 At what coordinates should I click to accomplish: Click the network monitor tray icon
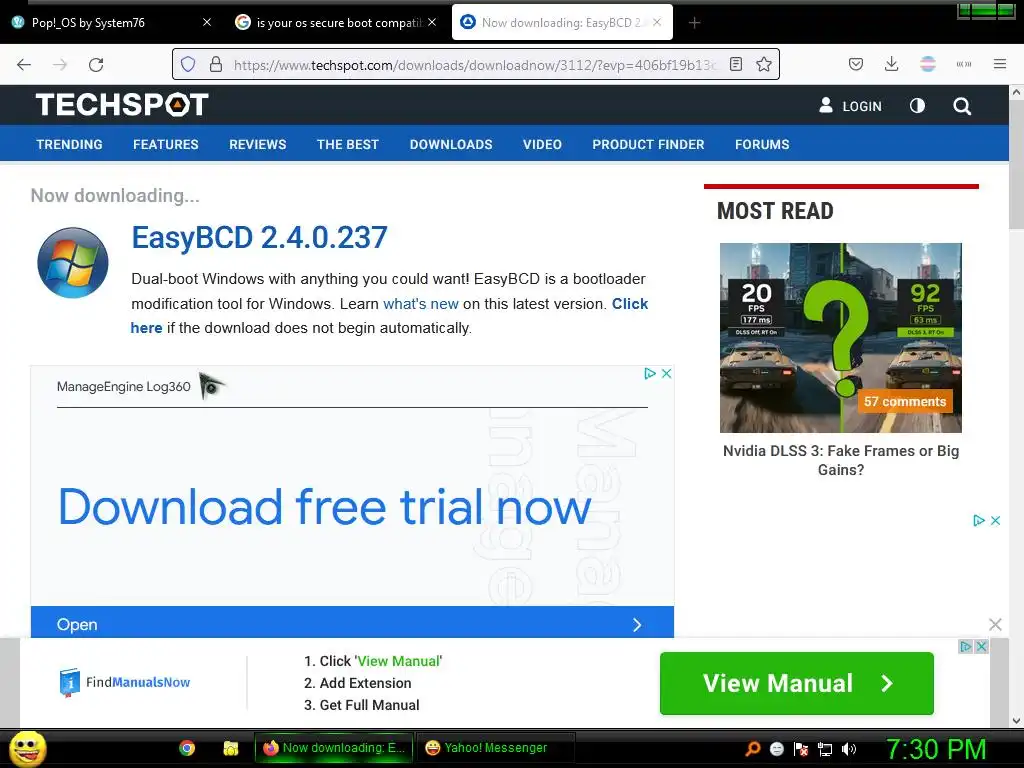point(825,750)
